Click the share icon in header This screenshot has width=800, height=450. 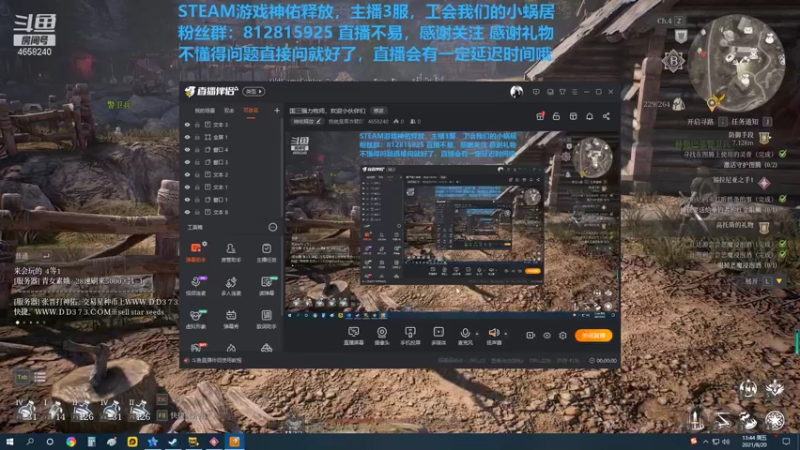606,116
